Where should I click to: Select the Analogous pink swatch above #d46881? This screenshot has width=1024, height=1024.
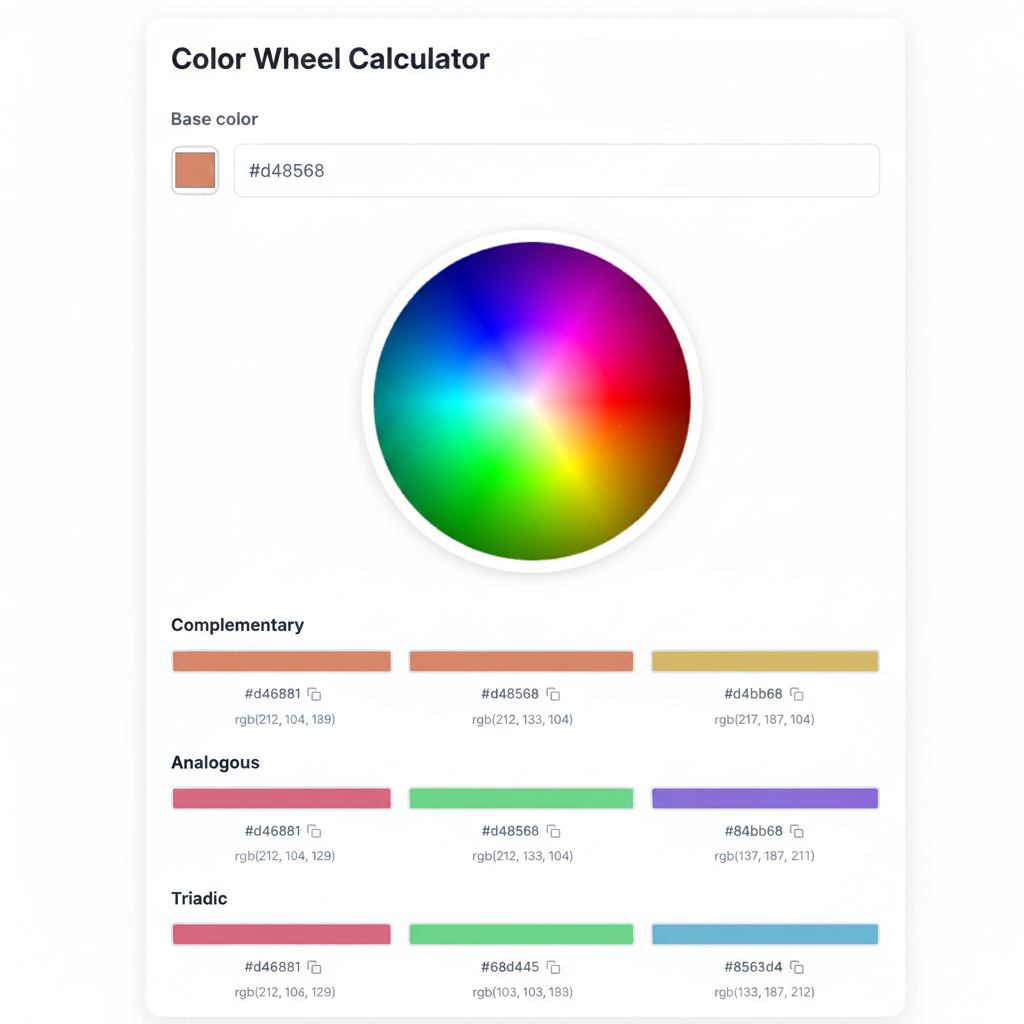click(x=281, y=798)
